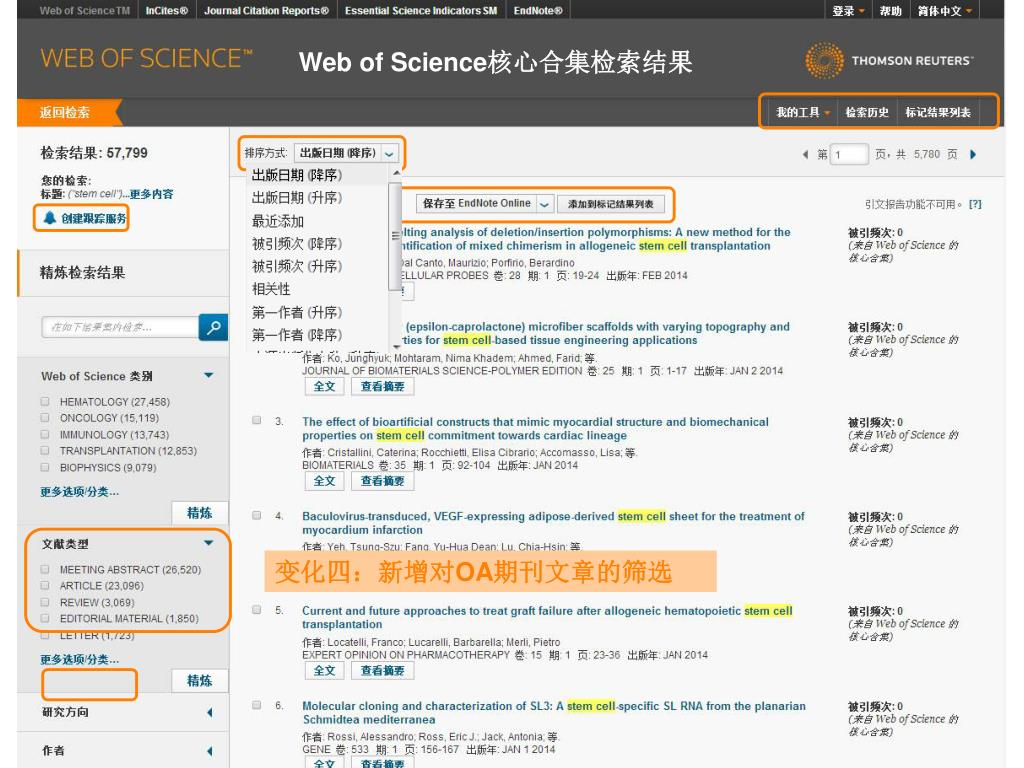Go to next results page arrow

973,154
